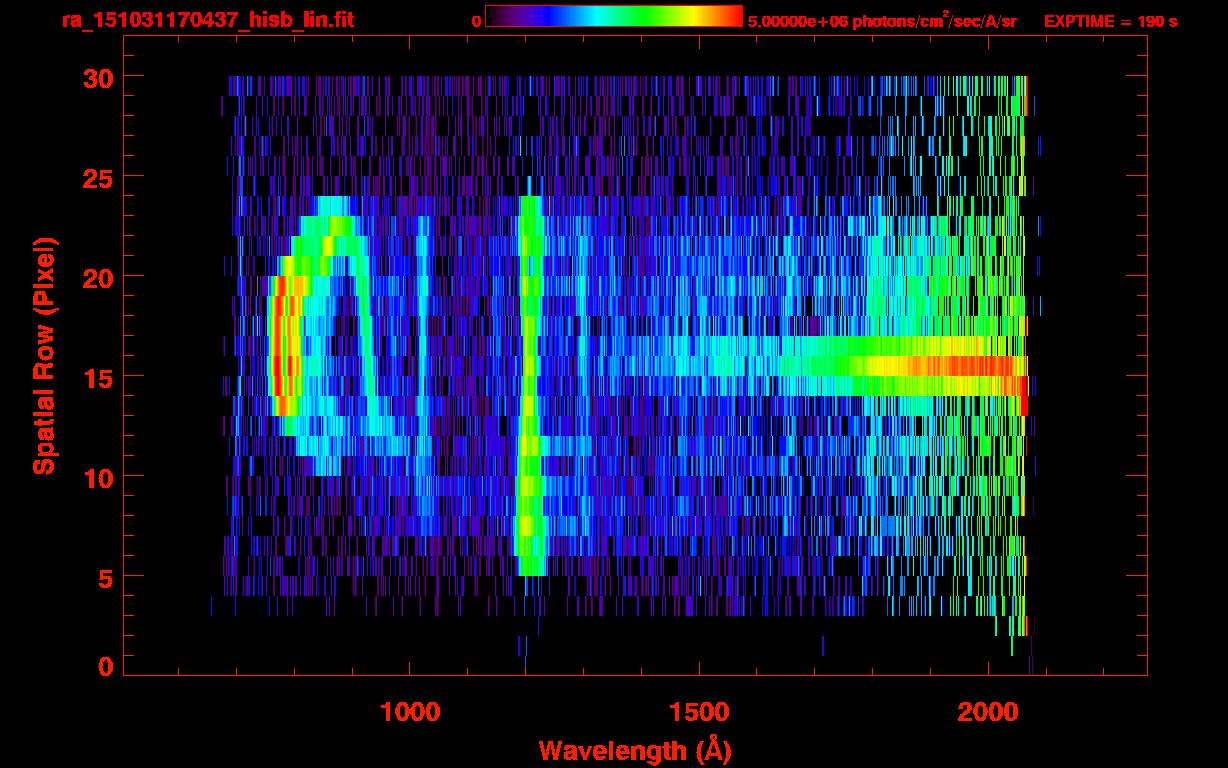The image size is (1228, 768).
Task: Click the bright horizontal streak at row 15 near 2000 Å
Action: [x=940, y=366]
